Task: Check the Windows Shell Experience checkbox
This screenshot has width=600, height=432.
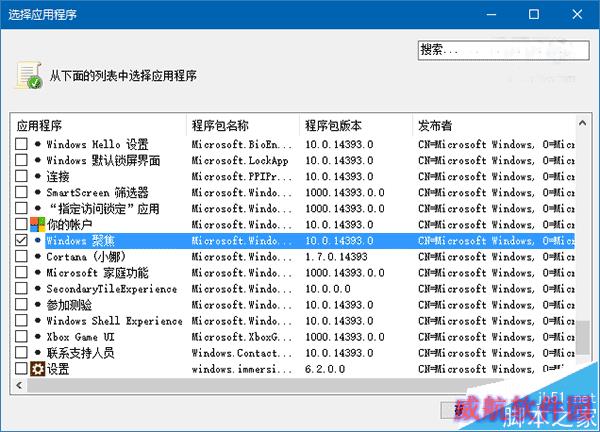Action: [21, 321]
